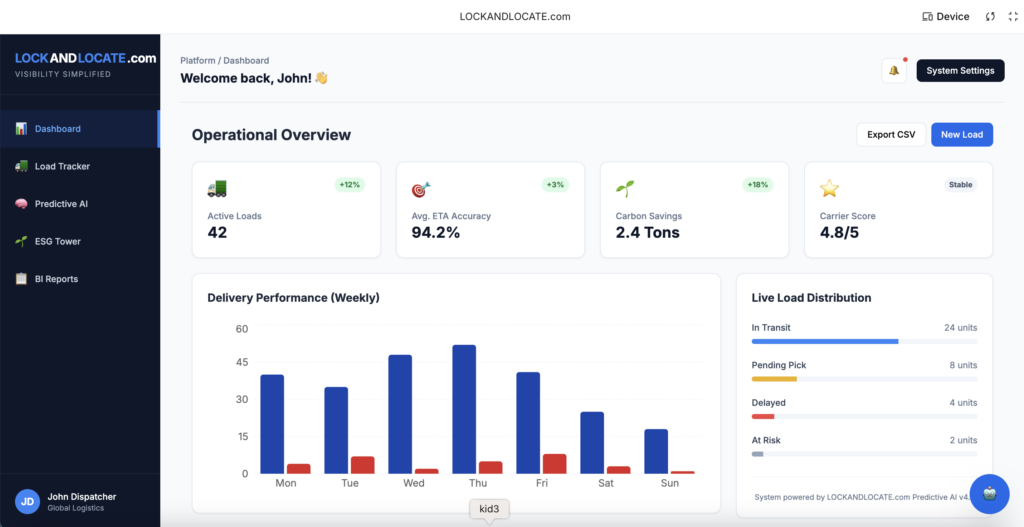Click the notification bell icon
This screenshot has height=527, width=1024.
893,71
